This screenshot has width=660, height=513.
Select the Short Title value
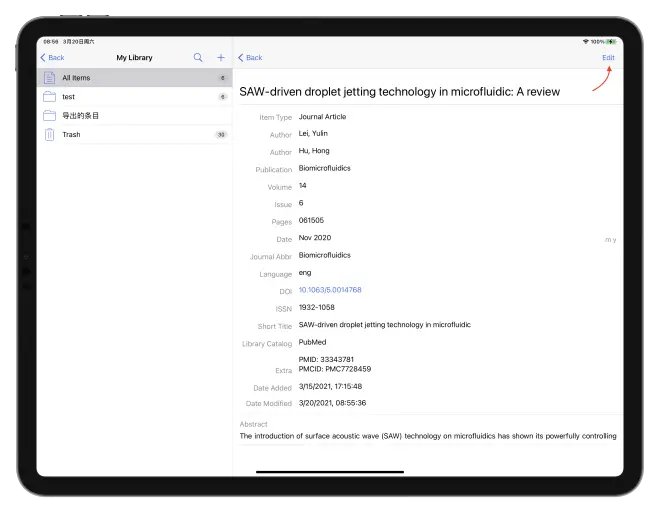pyautogui.click(x=385, y=324)
